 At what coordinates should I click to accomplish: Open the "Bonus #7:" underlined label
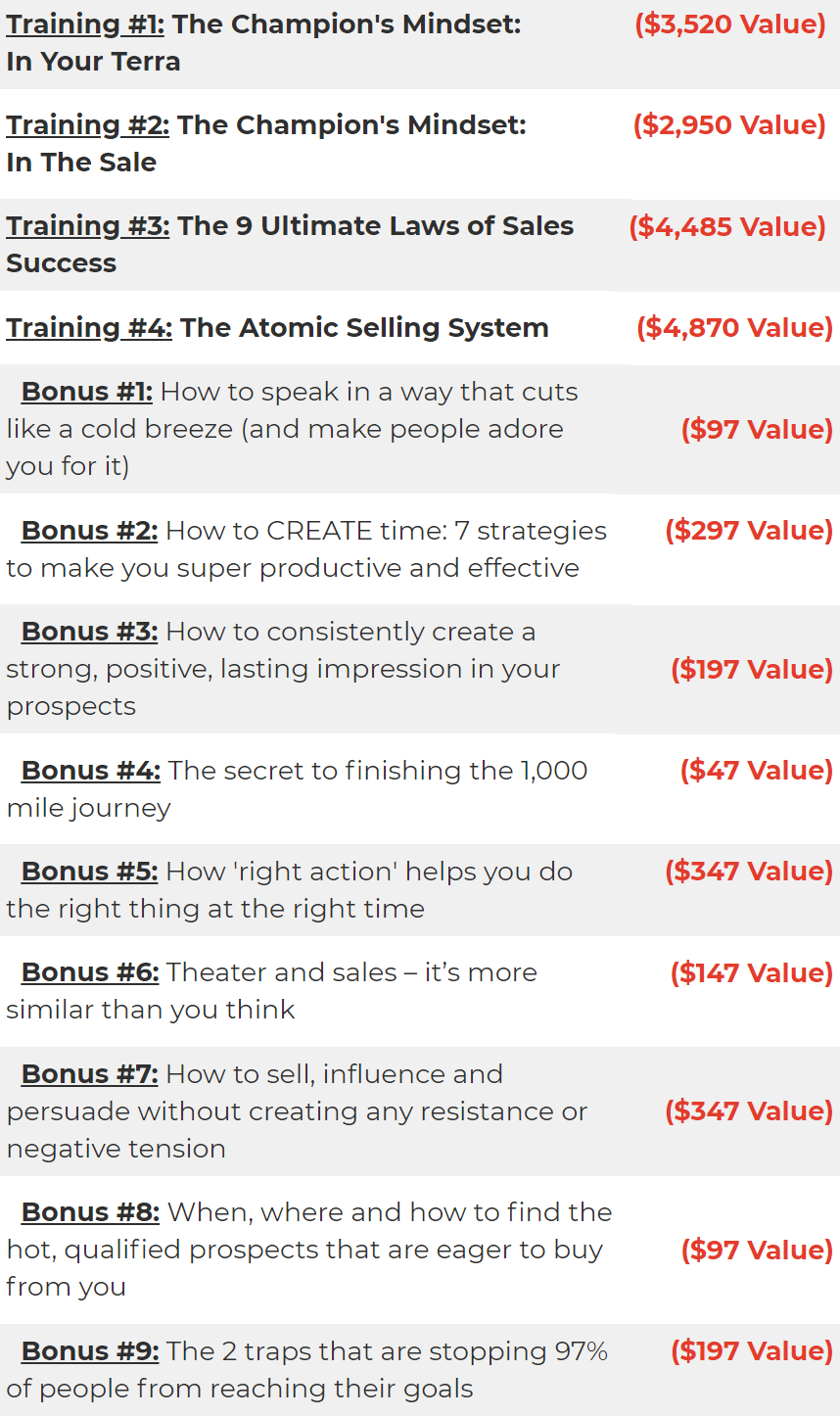click(x=89, y=1074)
